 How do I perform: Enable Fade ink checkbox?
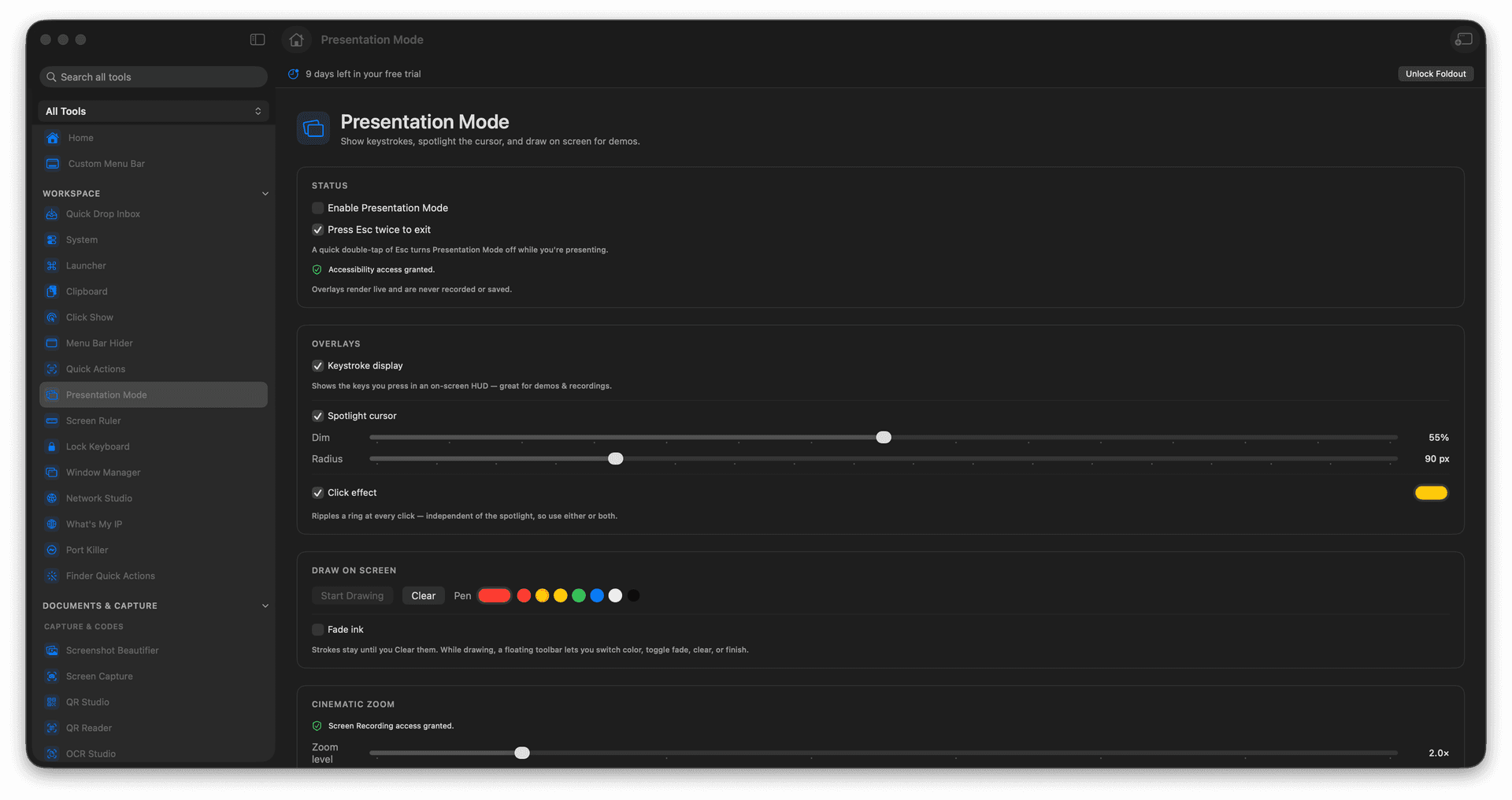pyautogui.click(x=318, y=630)
